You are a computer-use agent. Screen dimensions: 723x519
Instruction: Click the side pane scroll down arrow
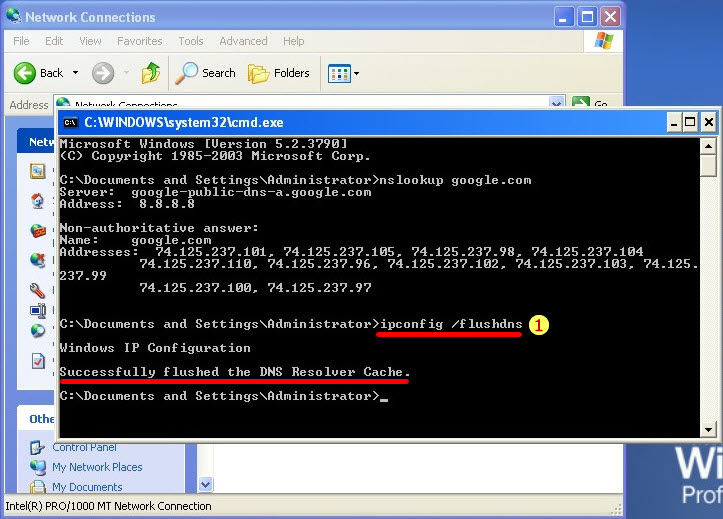(206, 484)
